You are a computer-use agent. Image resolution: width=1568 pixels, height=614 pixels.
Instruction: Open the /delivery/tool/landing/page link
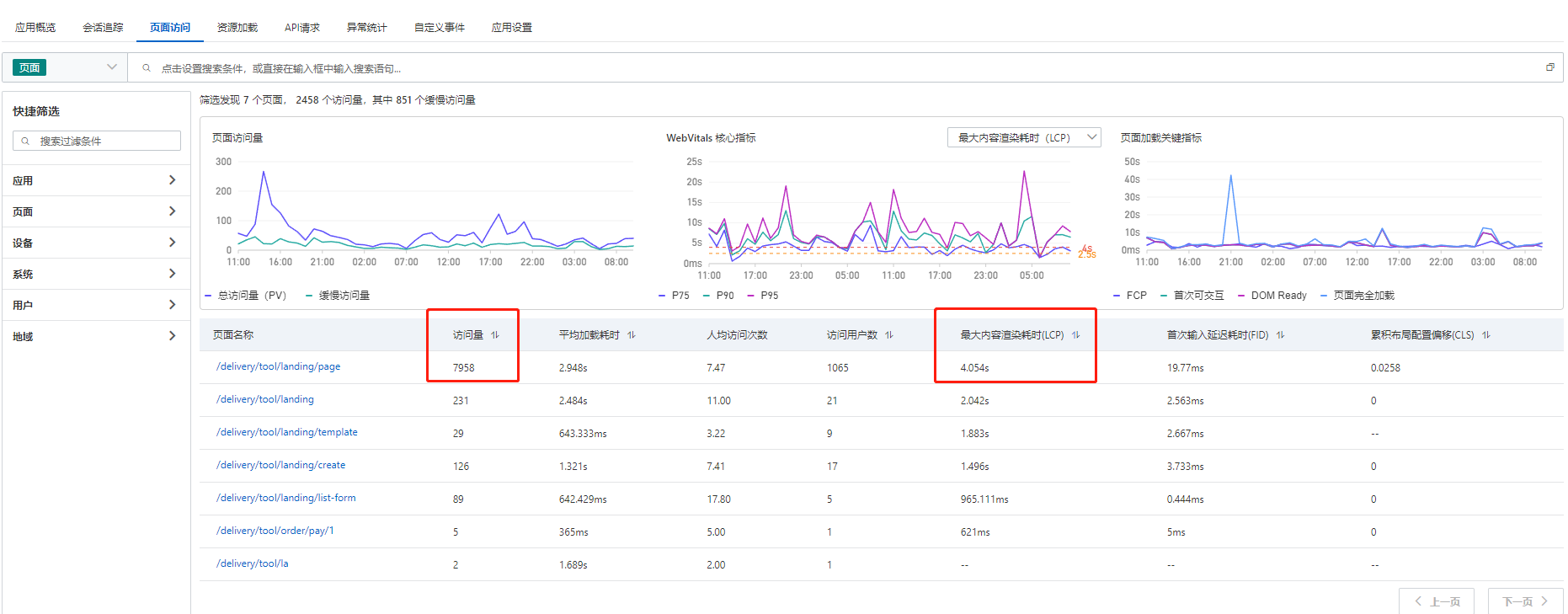(279, 366)
